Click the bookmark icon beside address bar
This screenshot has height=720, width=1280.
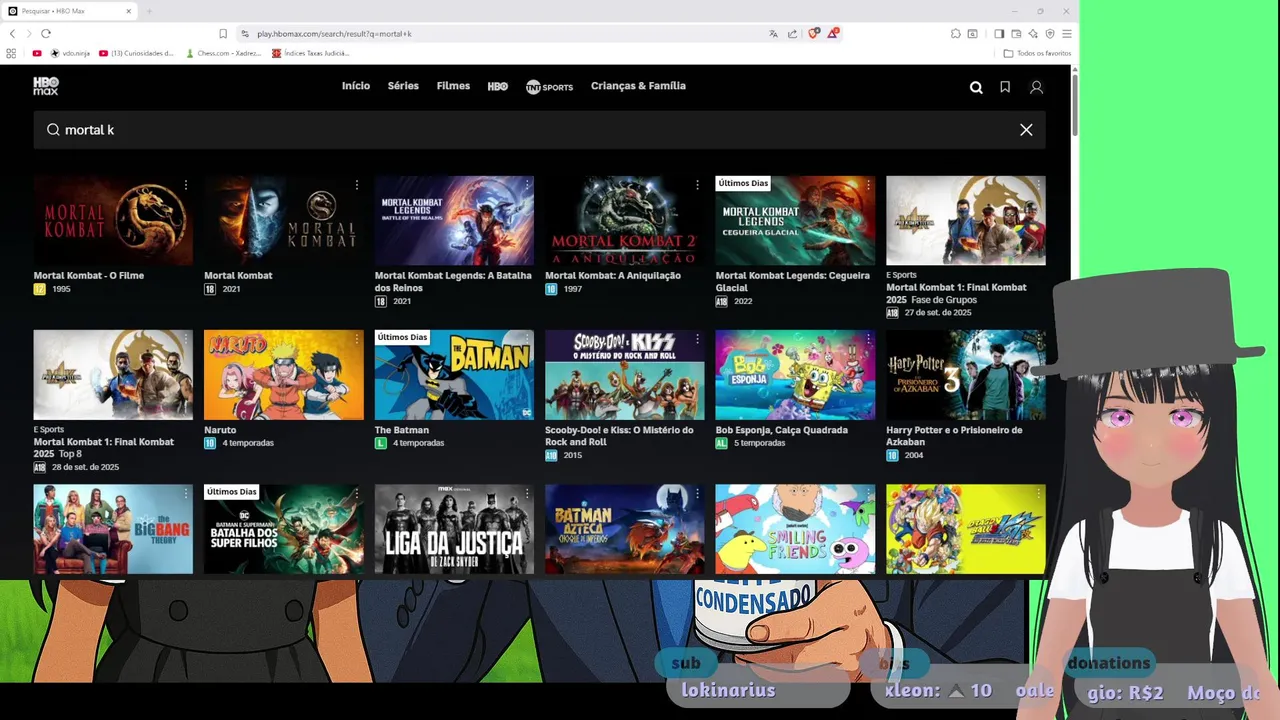[x=223, y=33]
